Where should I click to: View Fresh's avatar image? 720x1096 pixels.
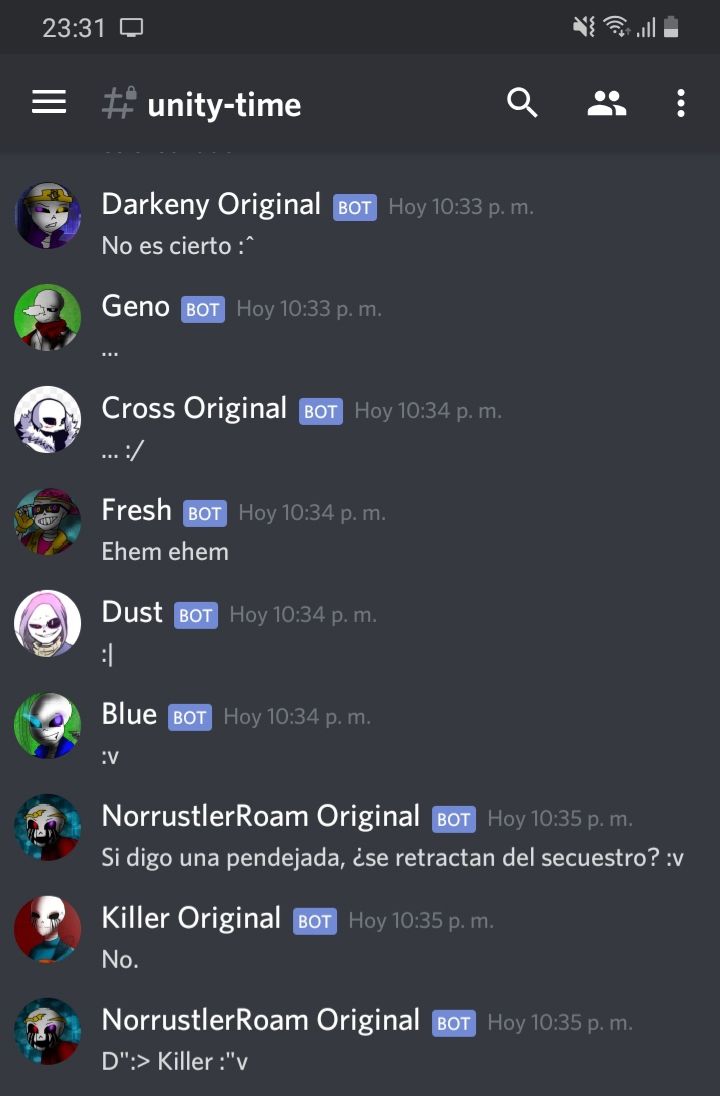[x=48, y=521]
